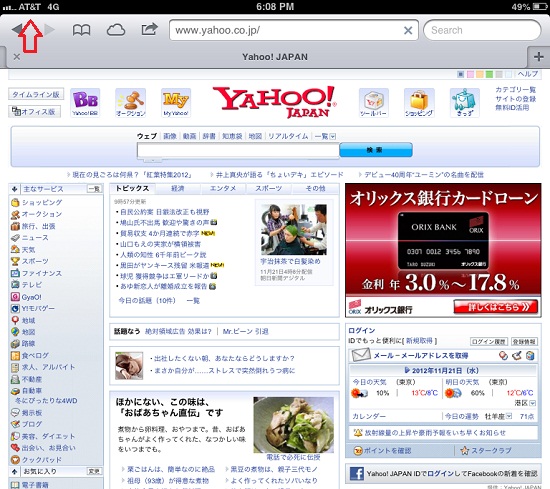
Task: Click the 変更 button beside お気に入り
Action: coord(94,471)
